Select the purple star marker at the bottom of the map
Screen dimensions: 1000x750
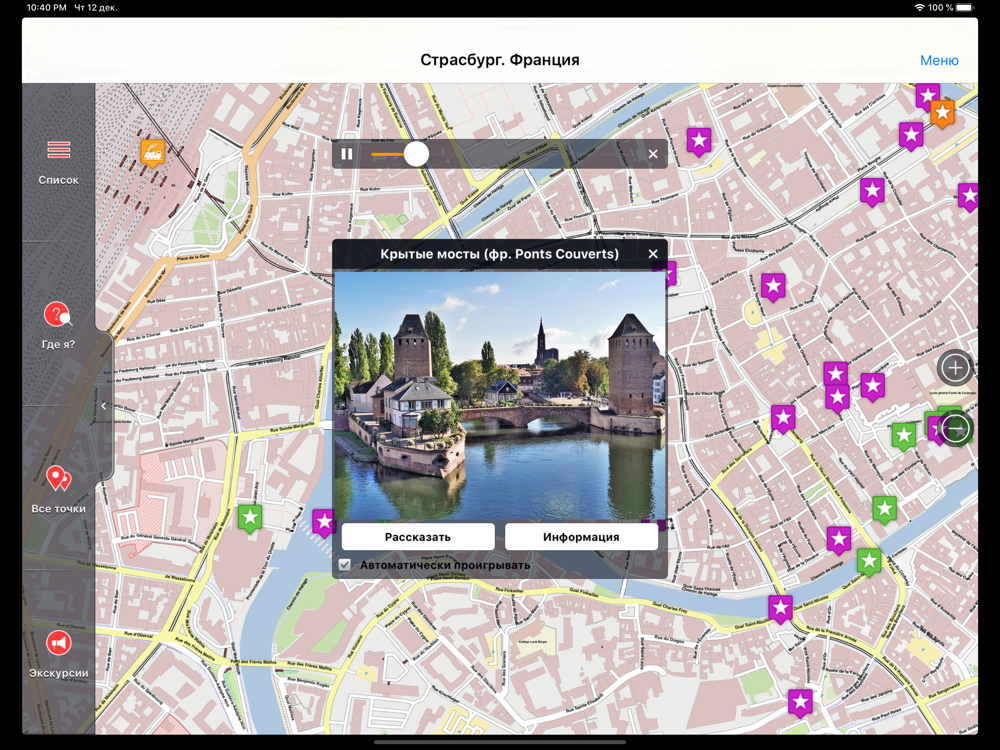[x=800, y=703]
